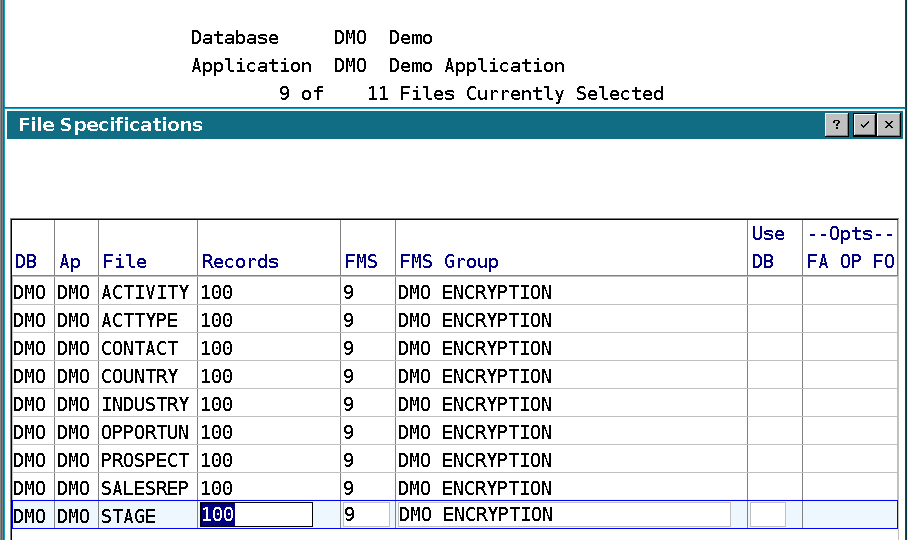Select the ACTTYPE file name
This screenshot has width=908, height=540.
pyautogui.click(x=140, y=320)
